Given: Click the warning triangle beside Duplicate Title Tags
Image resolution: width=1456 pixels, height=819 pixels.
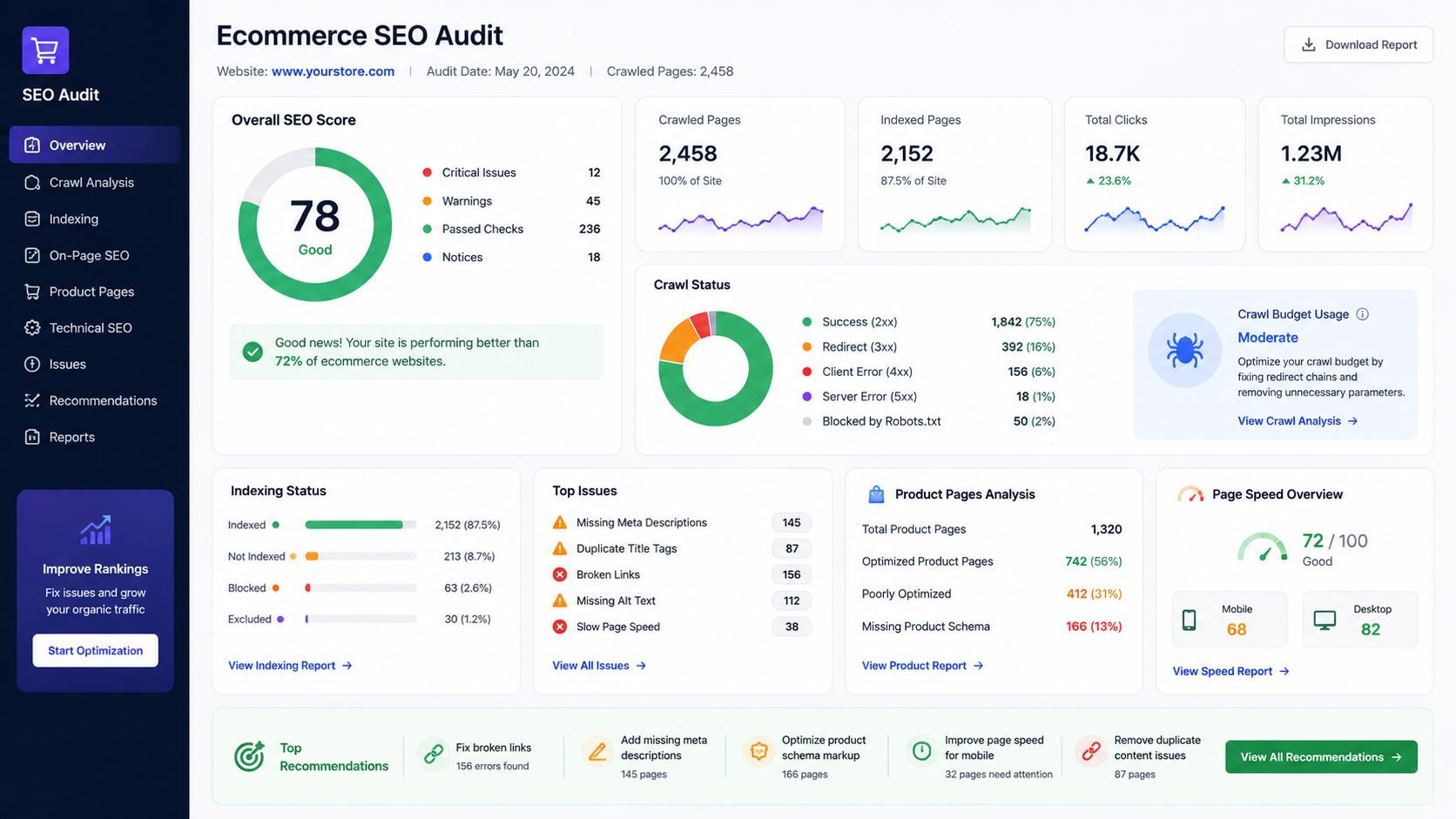Looking at the screenshot, I should point(560,549).
